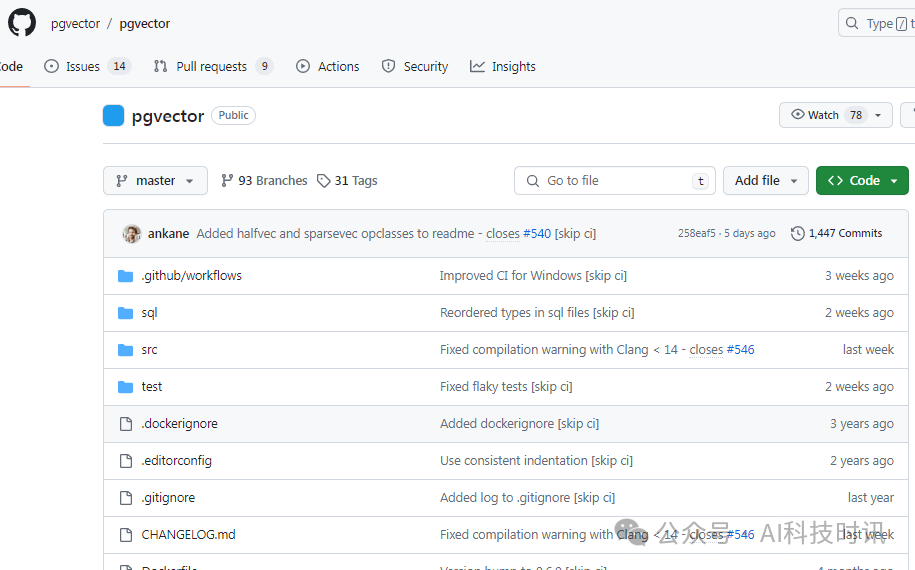
Task: Expand the master branch dropdown
Action: coord(155,181)
